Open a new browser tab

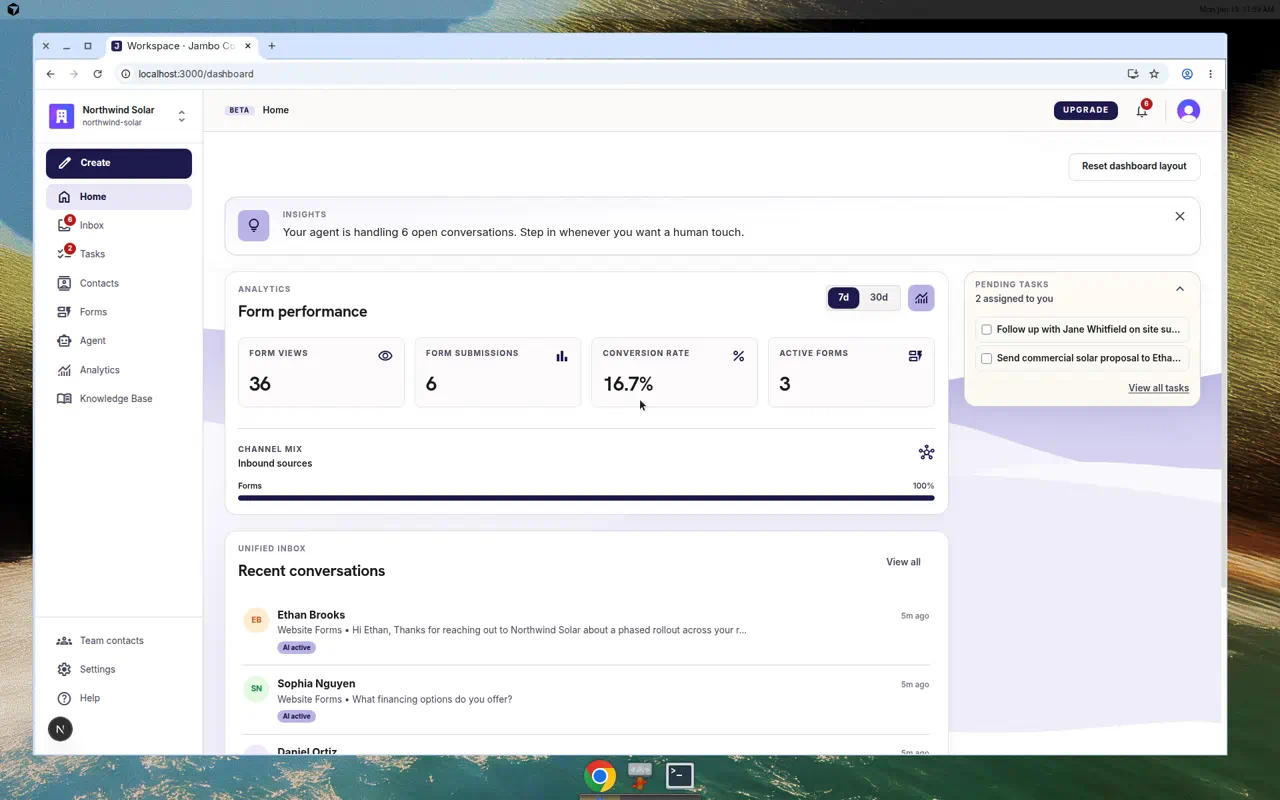tap(271, 46)
